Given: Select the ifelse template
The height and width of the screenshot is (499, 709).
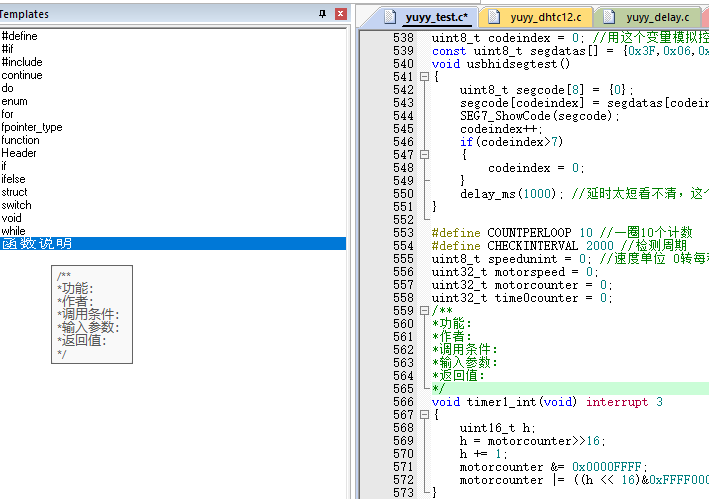Looking at the screenshot, I should (173, 179).
